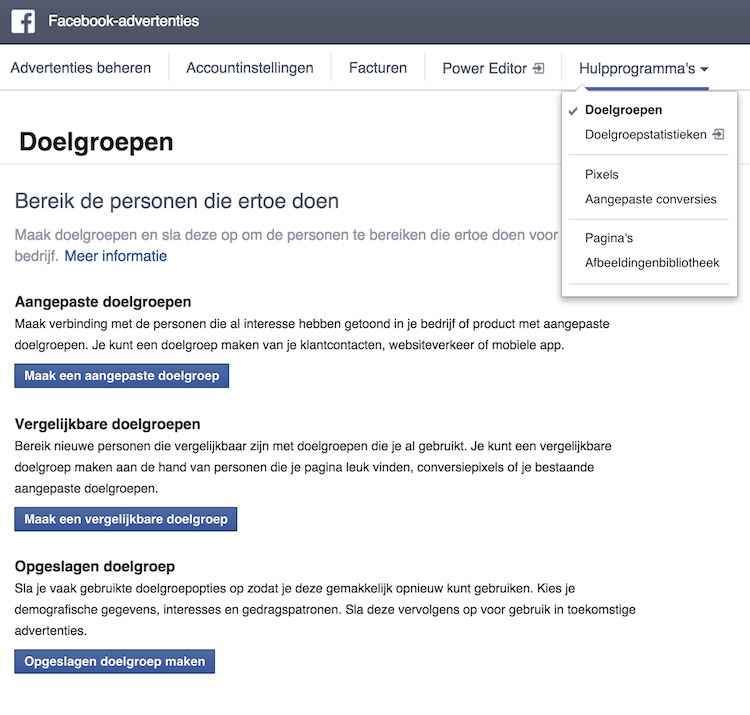Image resolution: width=750 pixels, height=715 pixels.
Task: Click the Doelgroepen page heading
Action: tap(96, 143)
